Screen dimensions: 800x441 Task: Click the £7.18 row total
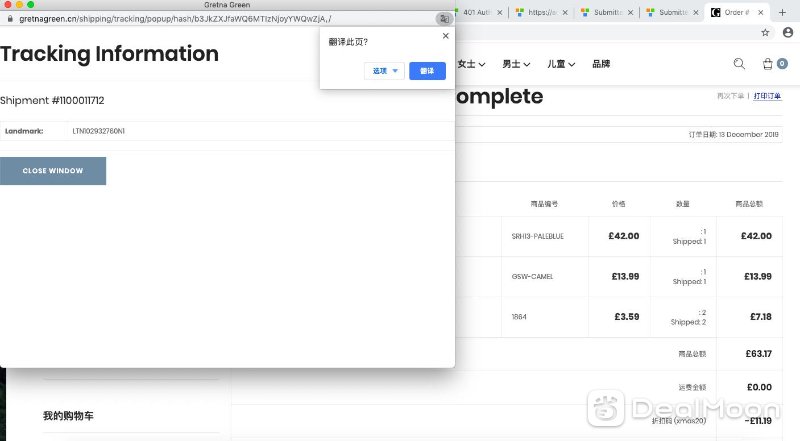pyautogui.click(x=761, y=317)
